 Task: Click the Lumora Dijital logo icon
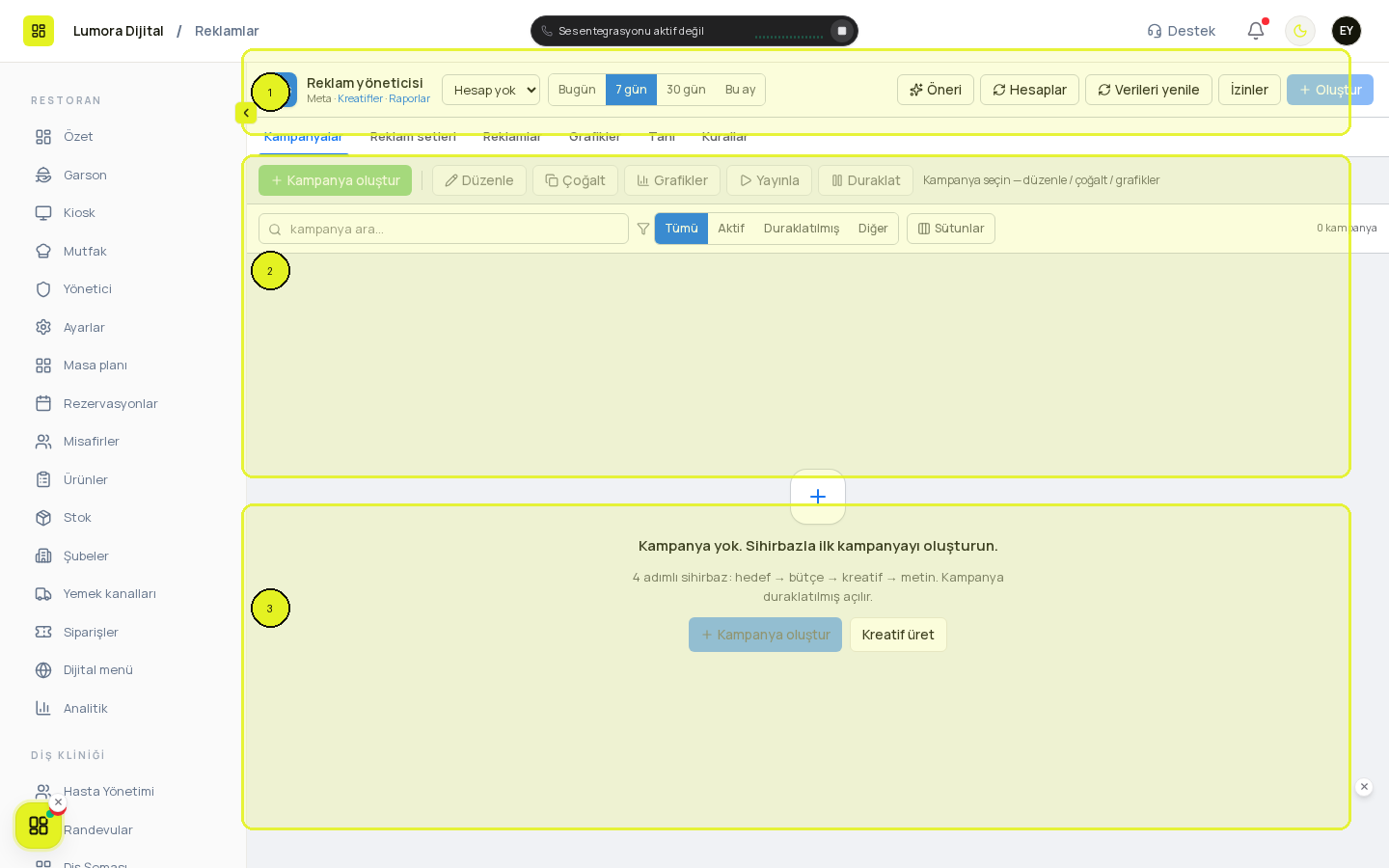point(39,31)
